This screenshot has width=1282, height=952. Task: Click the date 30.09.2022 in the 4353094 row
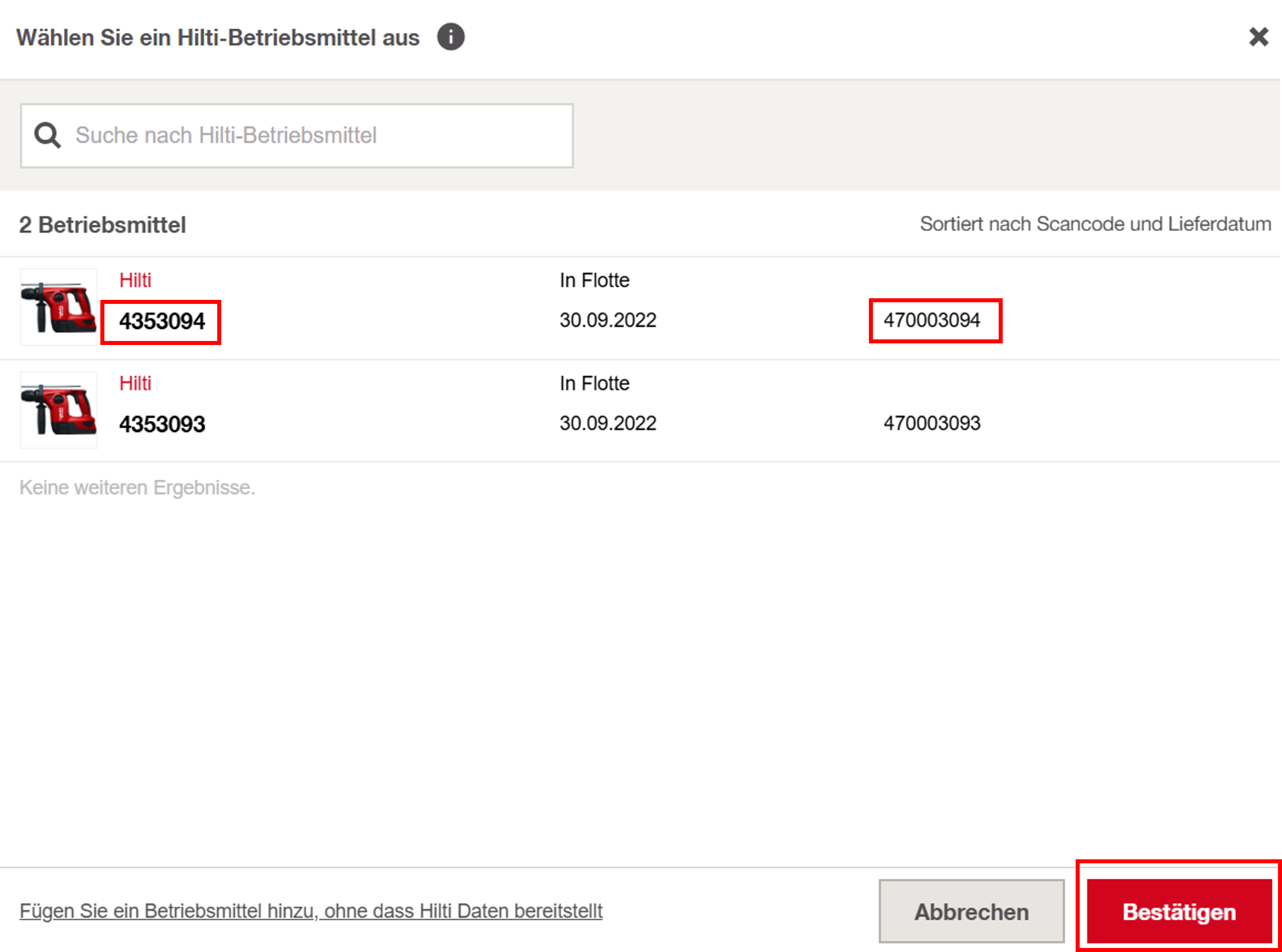608,320
